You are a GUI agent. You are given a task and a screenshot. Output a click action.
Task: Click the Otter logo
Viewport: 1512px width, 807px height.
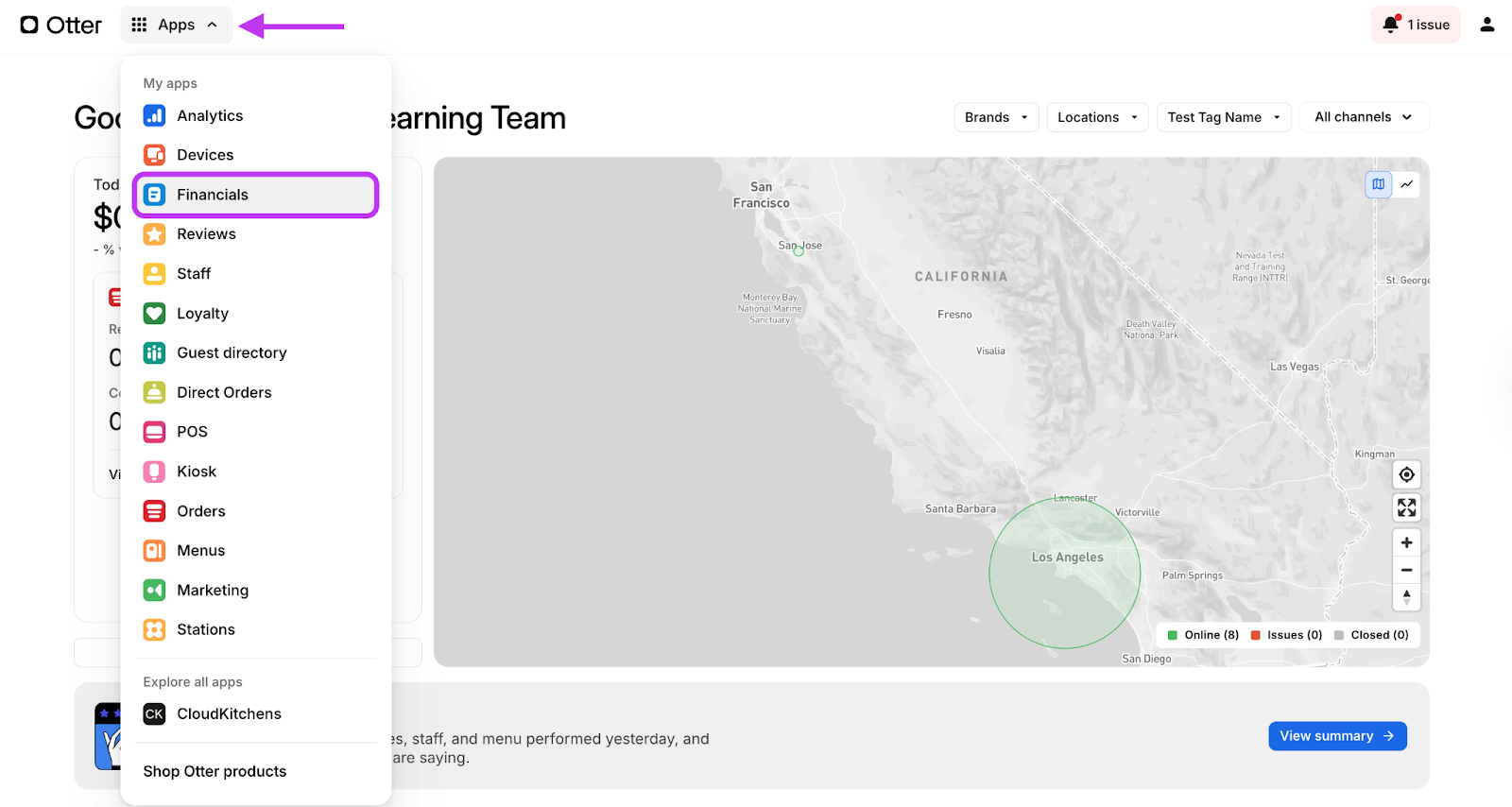[x=60, y=25]
